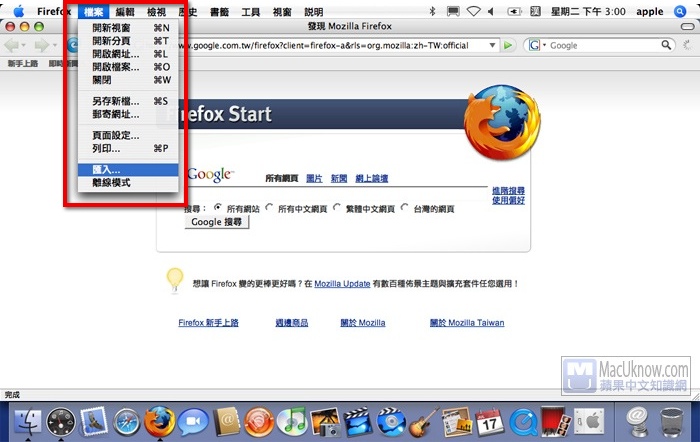Open the 進階搜尋 link
This screenshot has width=700, height=442.
click(x=508, y=191)
